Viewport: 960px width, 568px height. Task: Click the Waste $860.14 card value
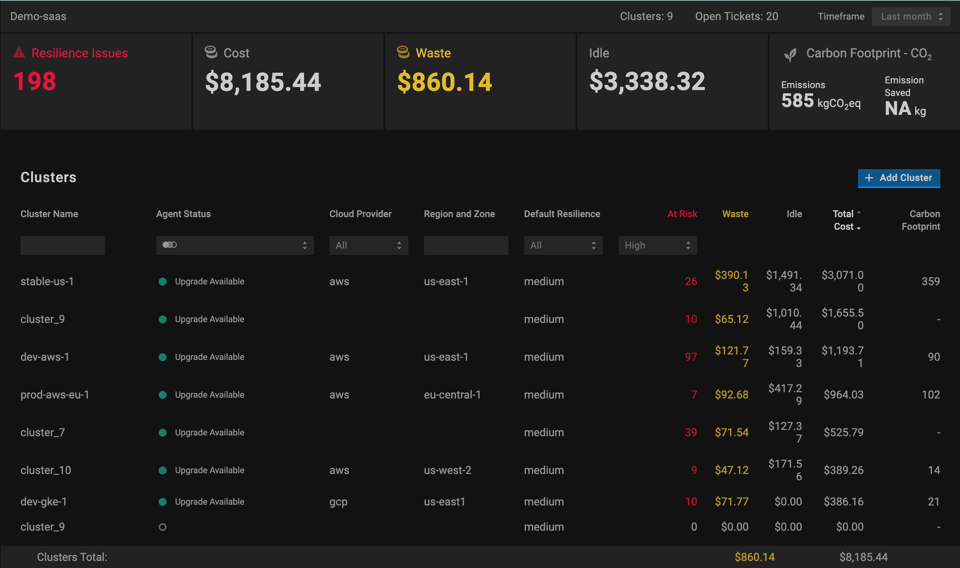tap(444, 82)
